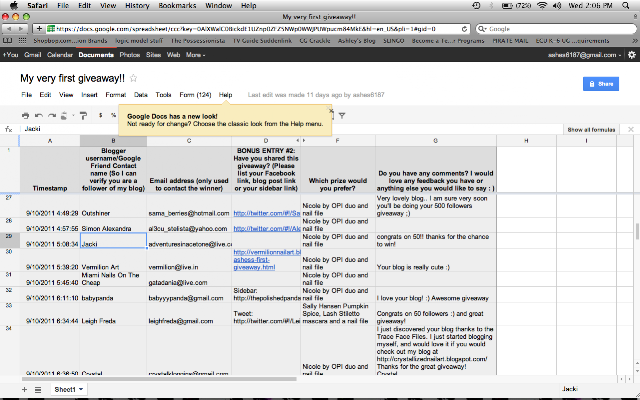Open Vermilion nail art giveaway link
Screen dimensions: 640x400
tap(267, 260)
